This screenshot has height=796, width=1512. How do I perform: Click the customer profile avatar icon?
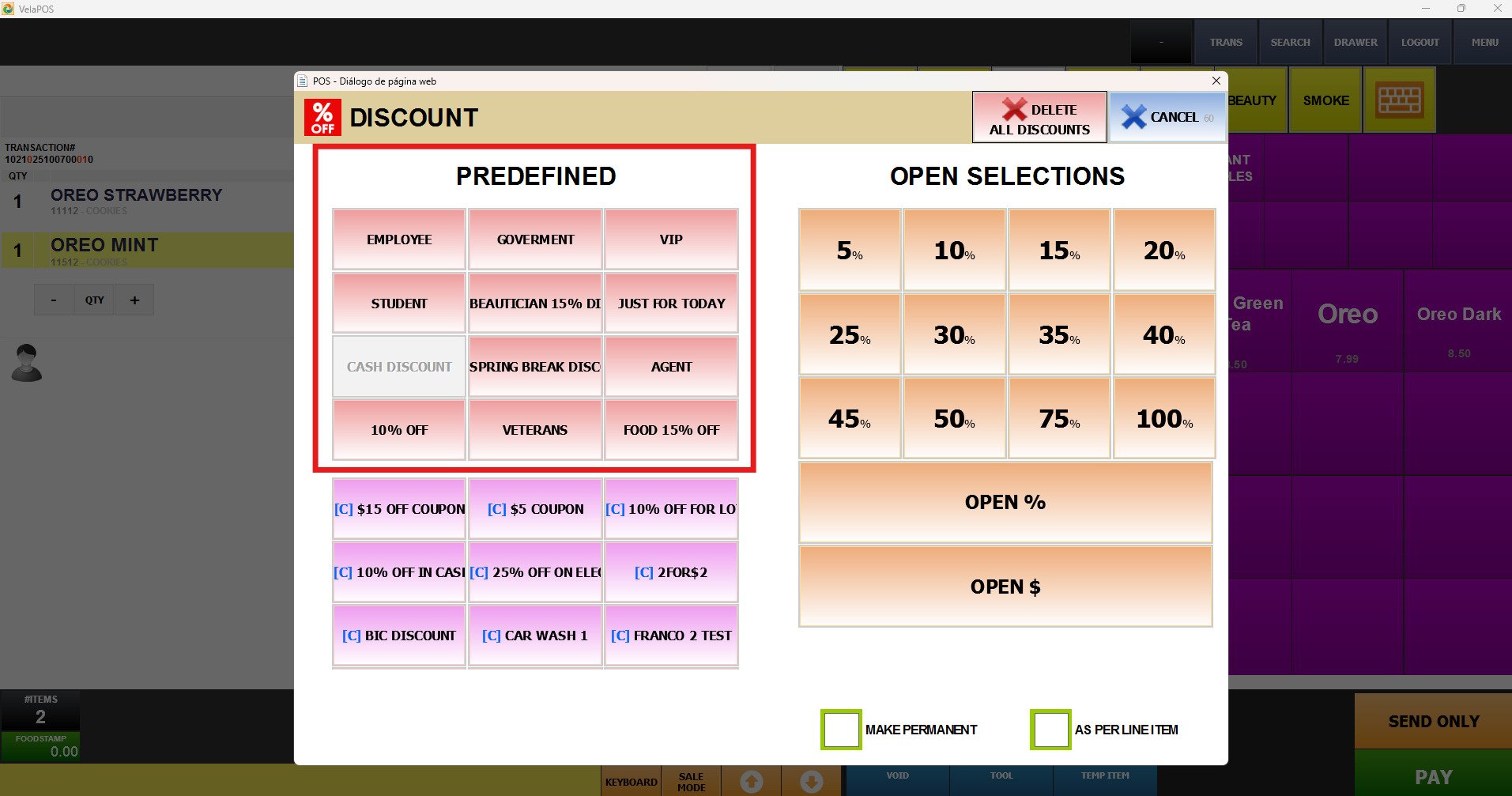(27, 364)
